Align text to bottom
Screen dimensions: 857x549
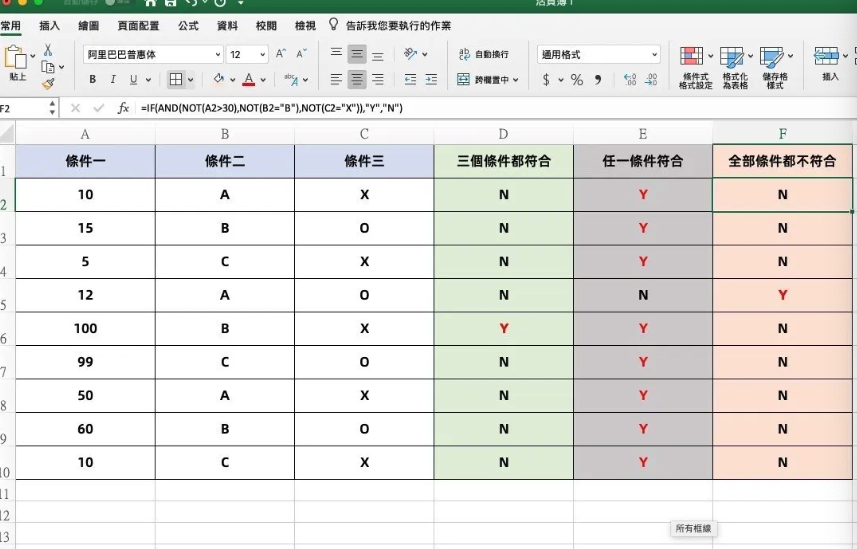pos(378,55)
